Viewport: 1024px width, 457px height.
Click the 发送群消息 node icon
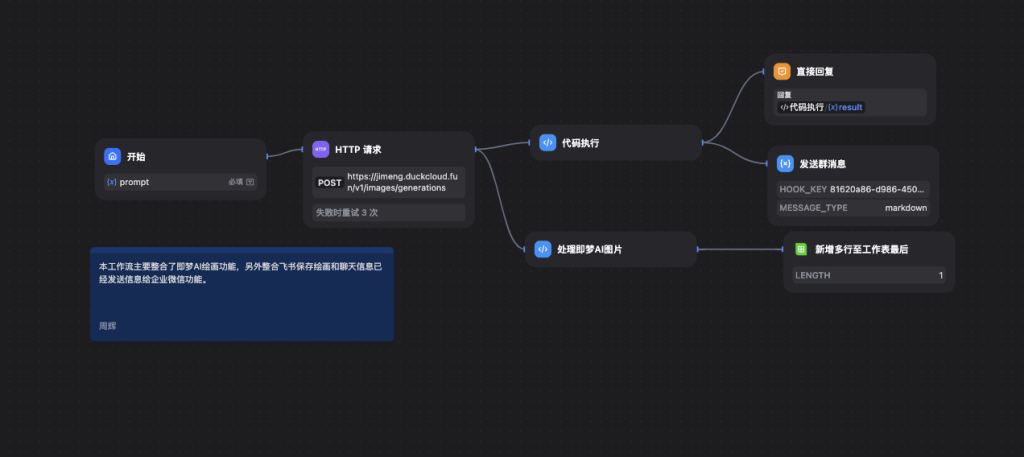785,163
